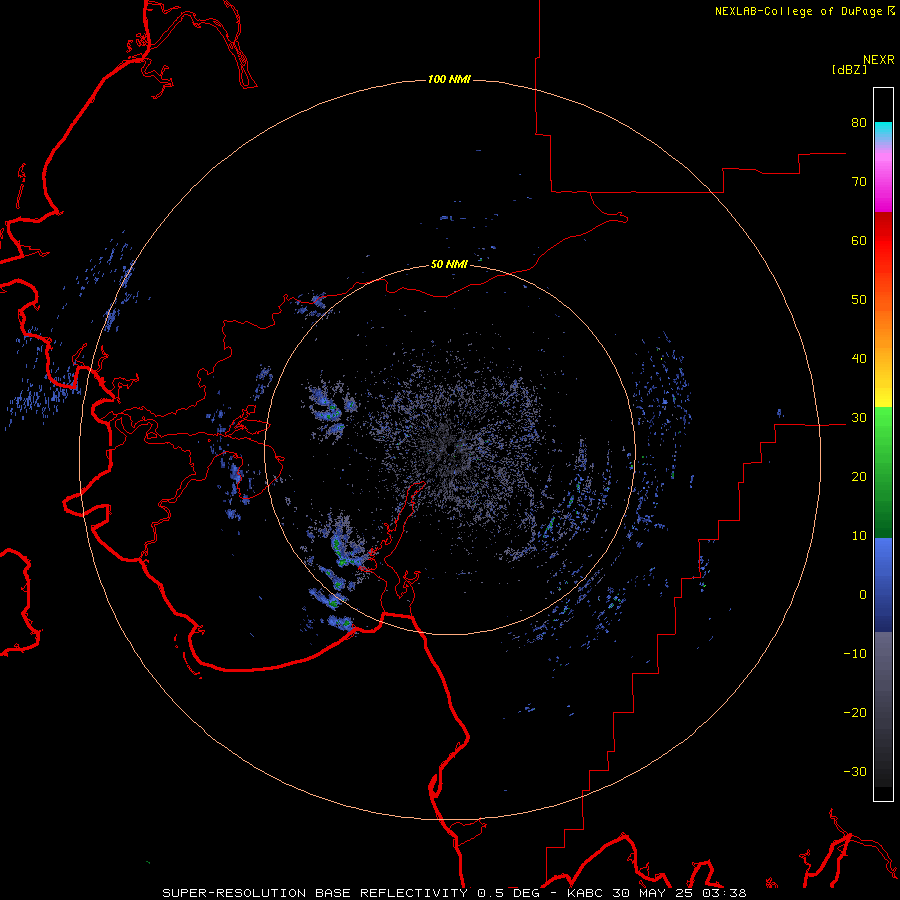Screen dimensions: 900x900
Task: Click the 50 value on dBZ scale
Action: tap(859, 300)
